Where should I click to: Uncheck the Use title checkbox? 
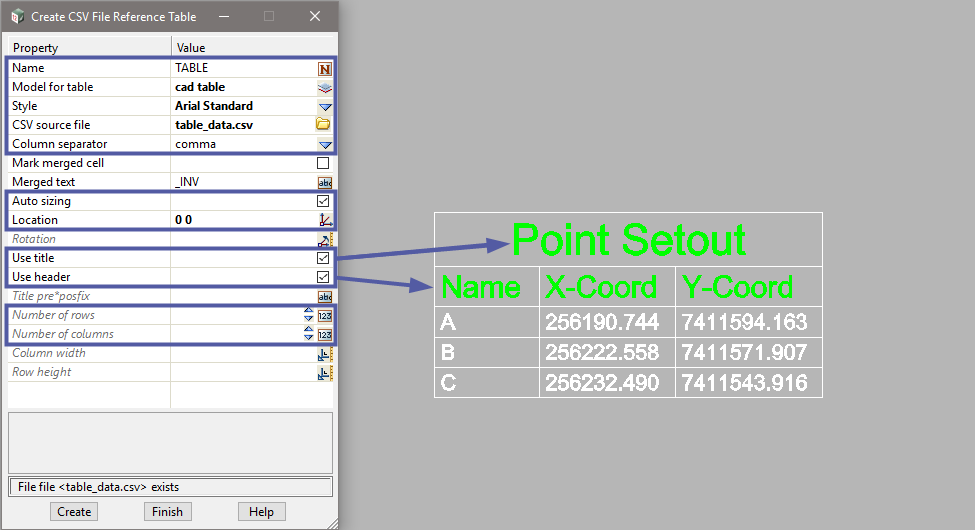(x=323, y=258)
